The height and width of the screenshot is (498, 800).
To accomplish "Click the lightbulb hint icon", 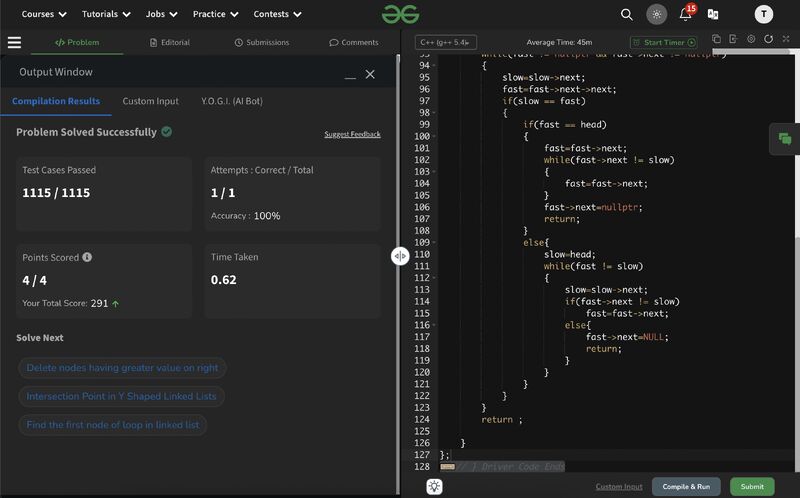I will click(x=435, y=486).
